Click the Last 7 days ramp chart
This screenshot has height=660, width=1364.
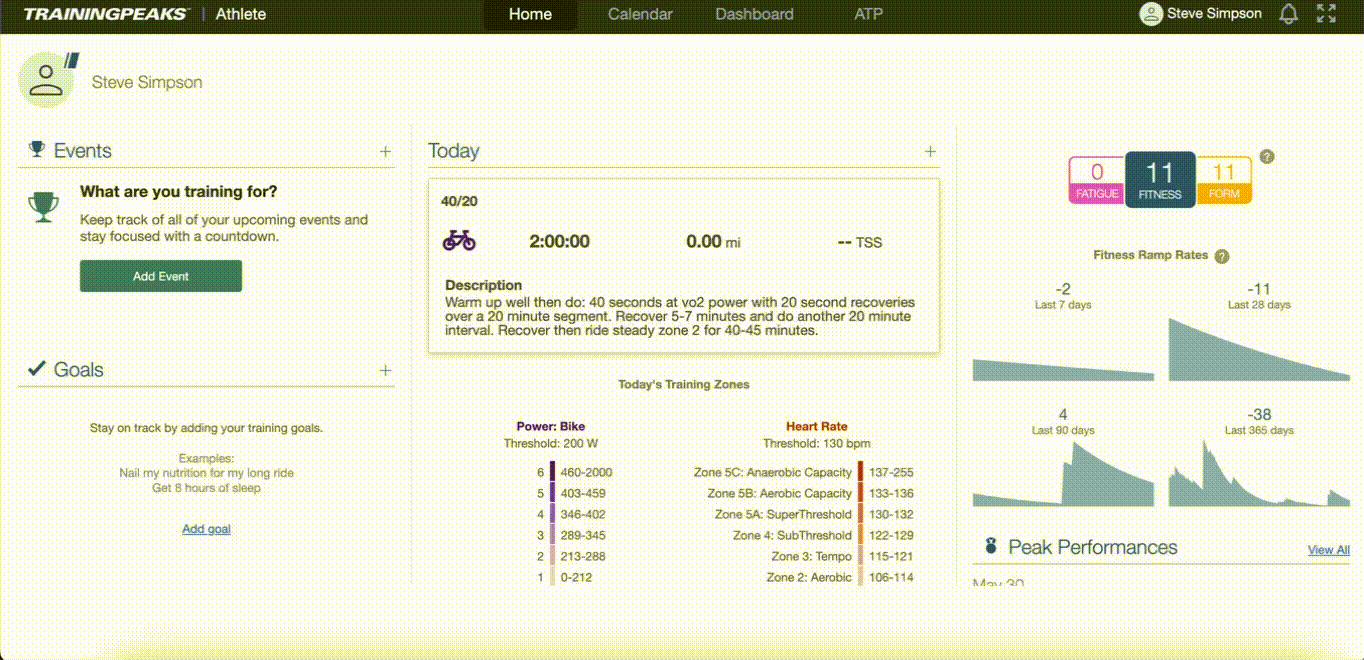click(x=1063, y=369)
